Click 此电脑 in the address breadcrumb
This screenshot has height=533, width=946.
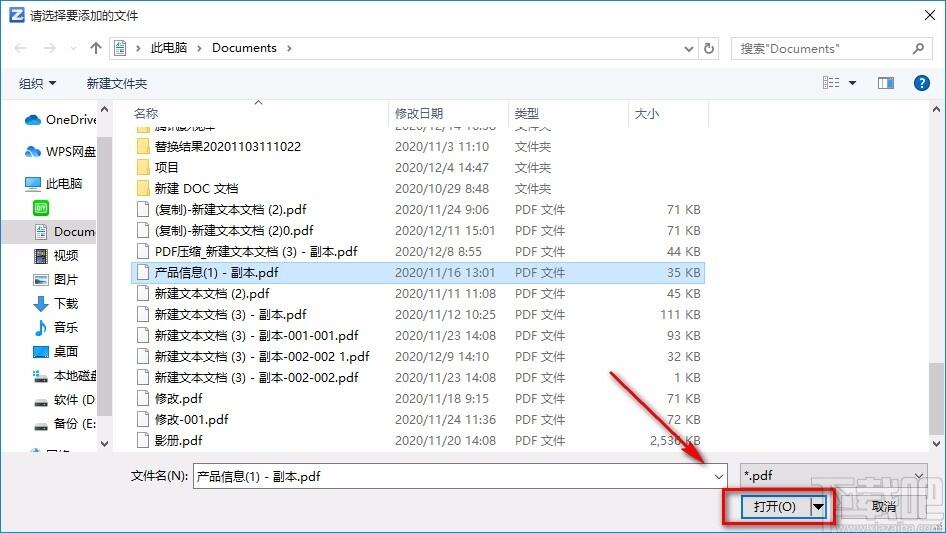pyautogui.click(x=169, y=48)
